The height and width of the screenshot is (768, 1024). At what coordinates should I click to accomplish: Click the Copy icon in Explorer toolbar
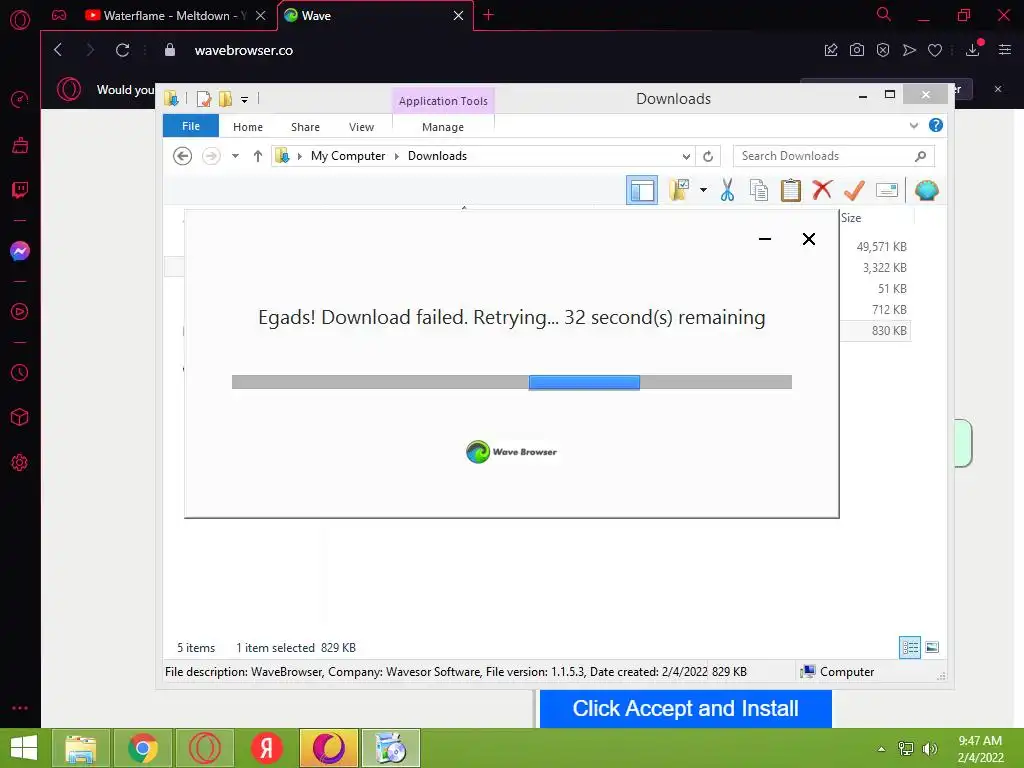click(759, 190)
